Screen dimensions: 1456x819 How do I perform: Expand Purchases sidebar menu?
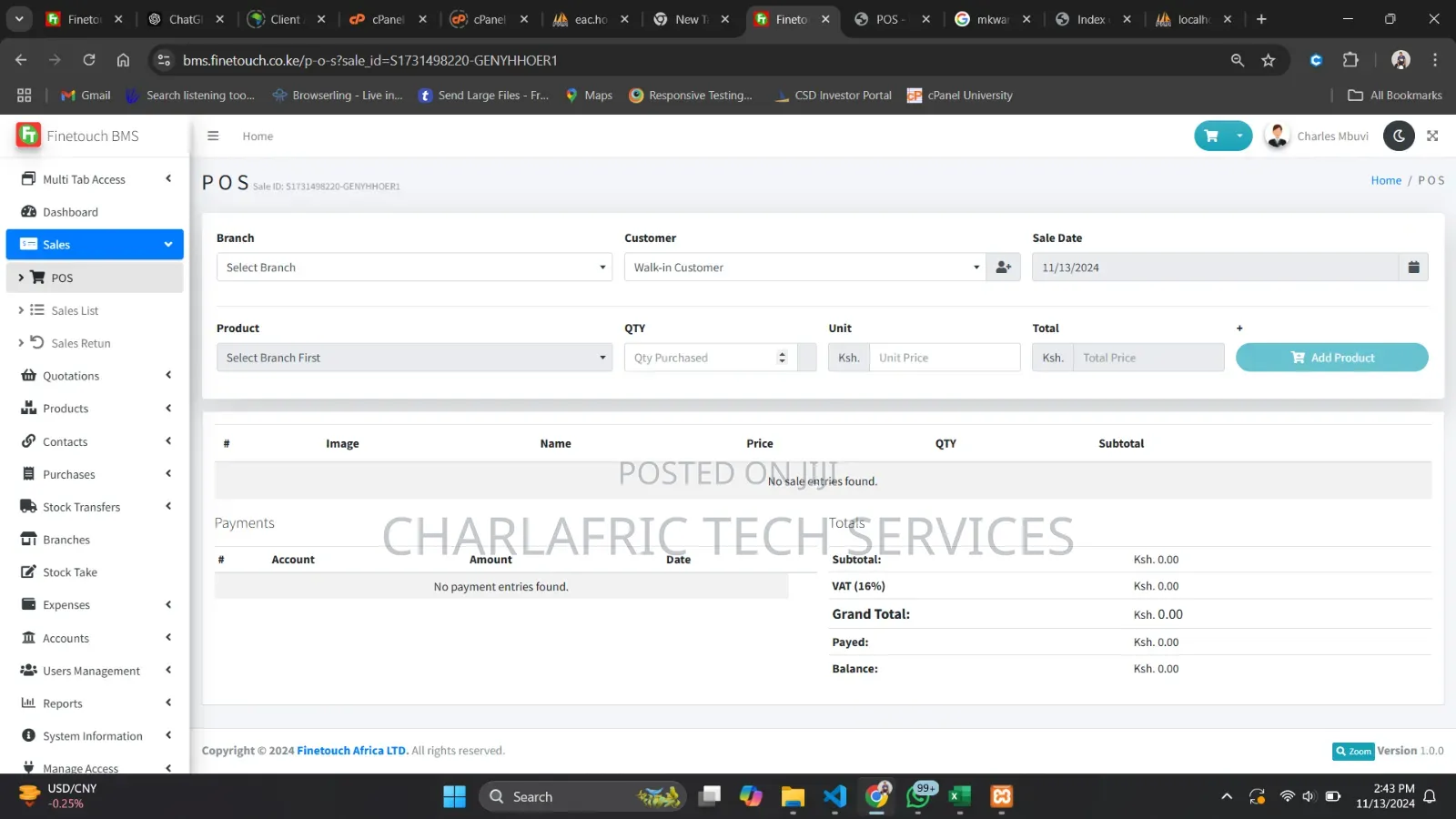pos(95,474)
